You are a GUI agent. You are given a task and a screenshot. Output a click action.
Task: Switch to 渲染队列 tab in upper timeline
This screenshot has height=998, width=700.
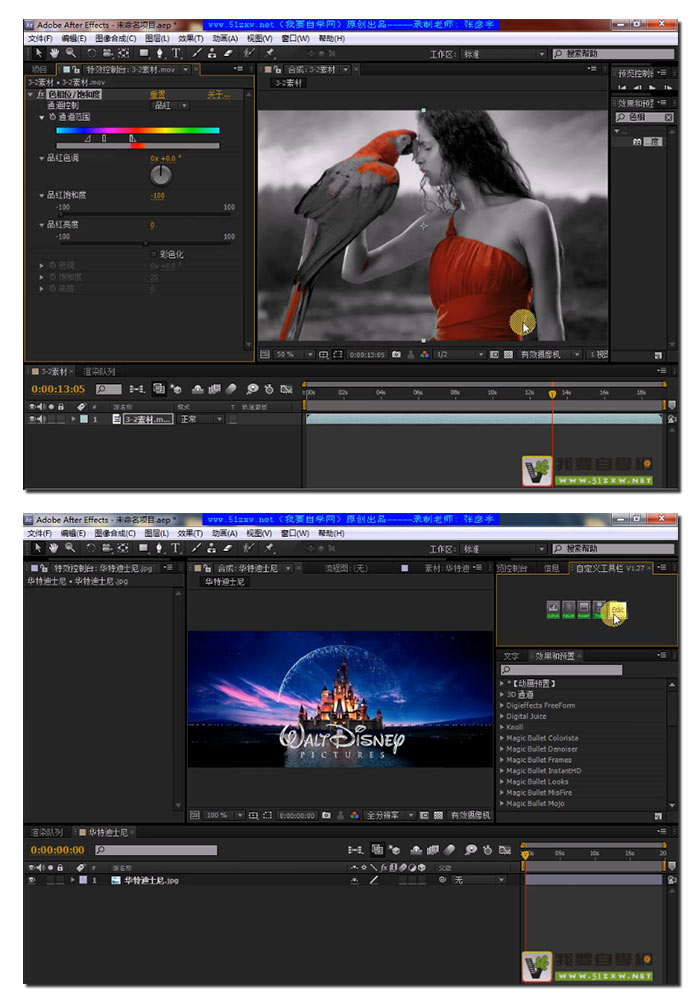tap(99, 371)
